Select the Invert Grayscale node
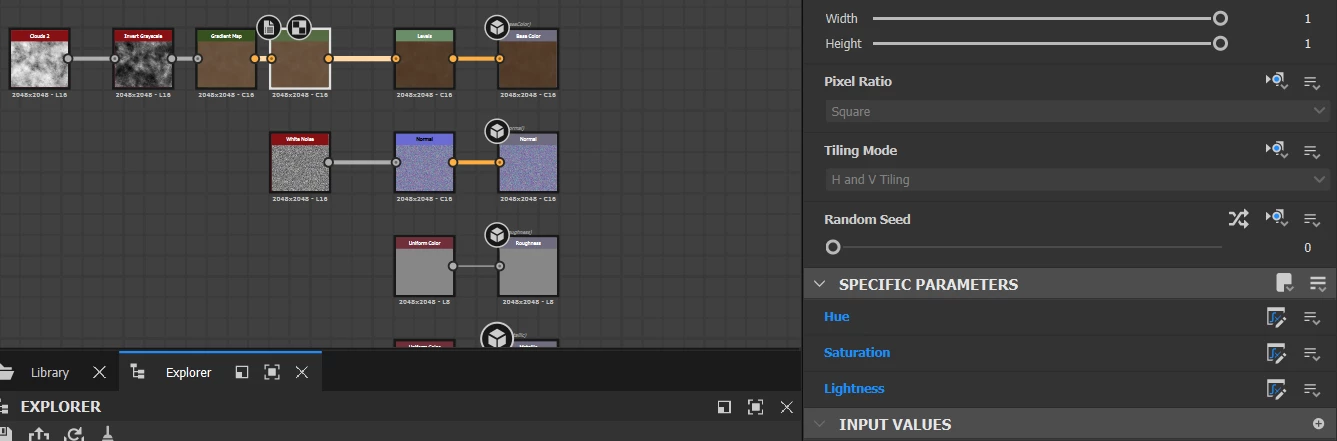 143,59
